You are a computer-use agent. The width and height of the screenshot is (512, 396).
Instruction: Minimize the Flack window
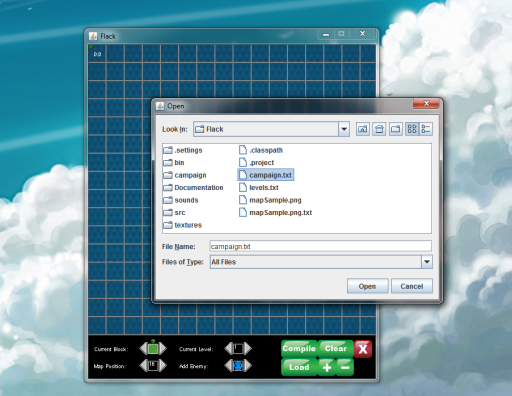326,34
